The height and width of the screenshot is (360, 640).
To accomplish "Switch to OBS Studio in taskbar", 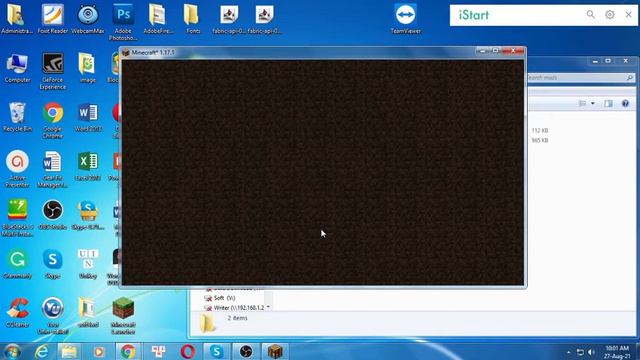I will point(246,351).
